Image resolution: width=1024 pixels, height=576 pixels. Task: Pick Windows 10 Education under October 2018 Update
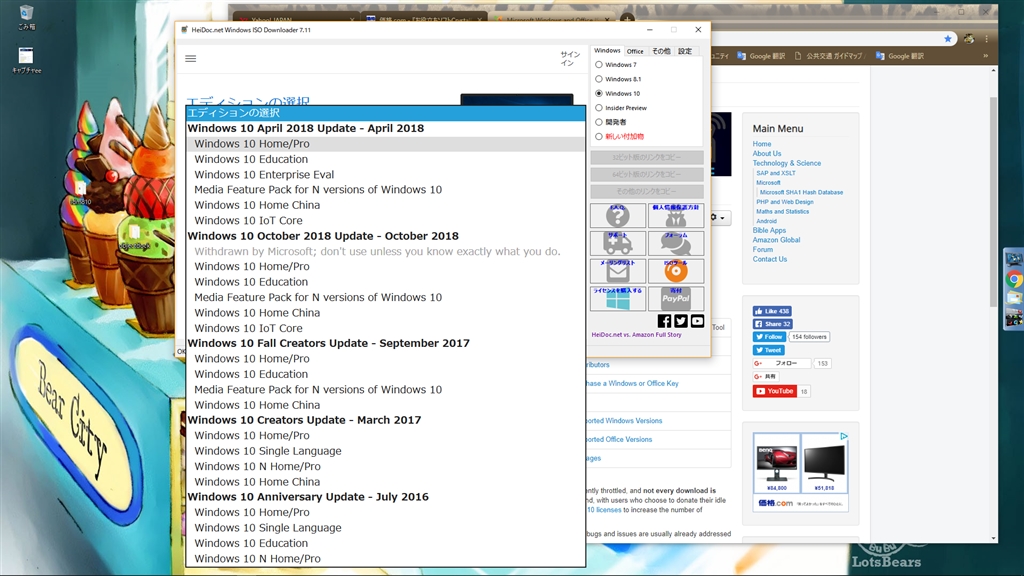point(385,282)
